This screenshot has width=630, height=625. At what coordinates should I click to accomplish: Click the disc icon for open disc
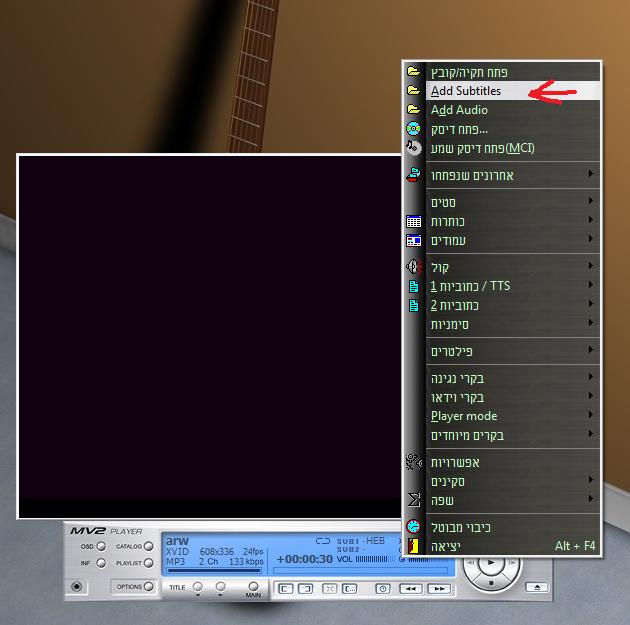(414, 129)
